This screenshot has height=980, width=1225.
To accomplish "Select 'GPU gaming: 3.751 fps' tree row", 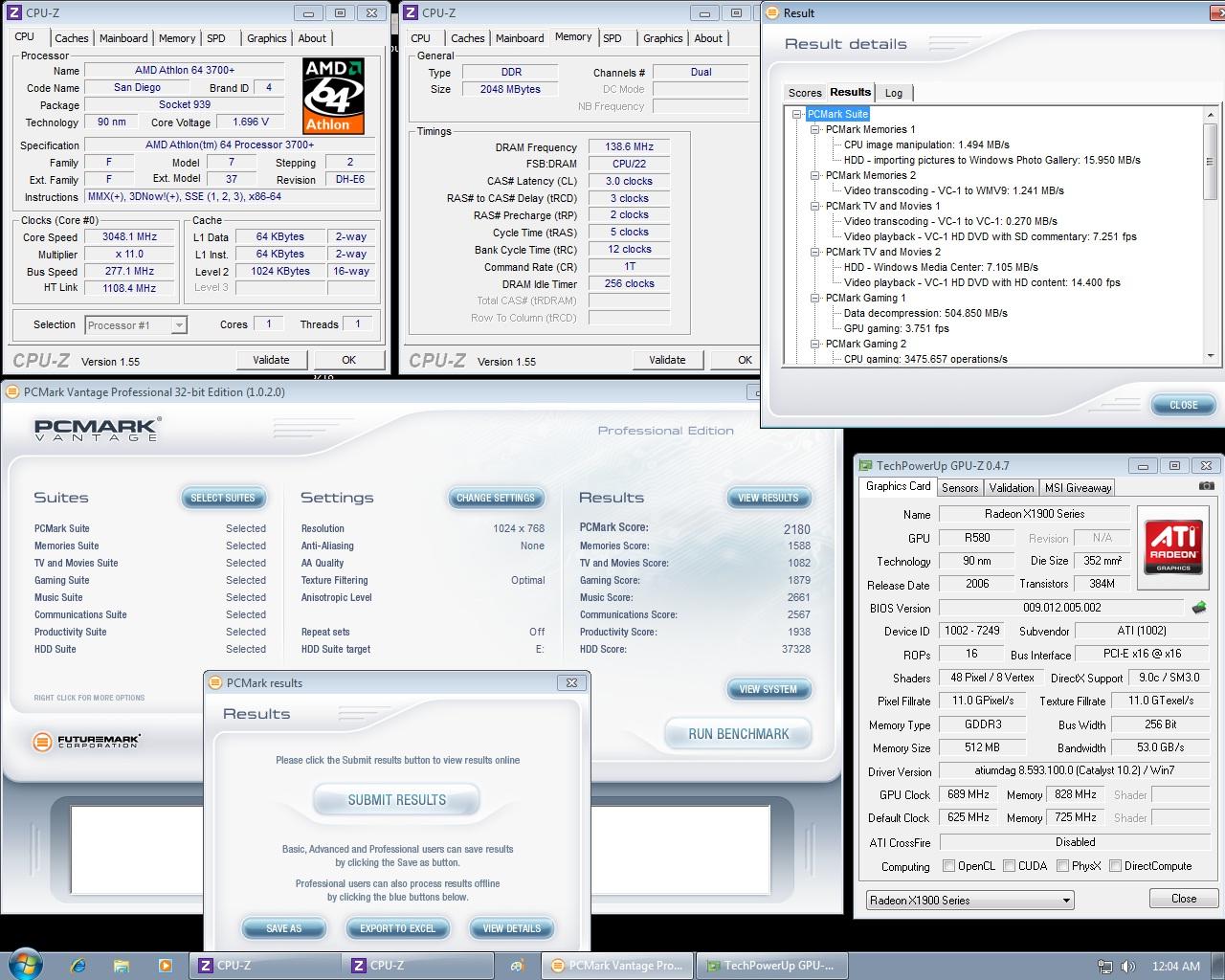I will (x=896, y=328).
